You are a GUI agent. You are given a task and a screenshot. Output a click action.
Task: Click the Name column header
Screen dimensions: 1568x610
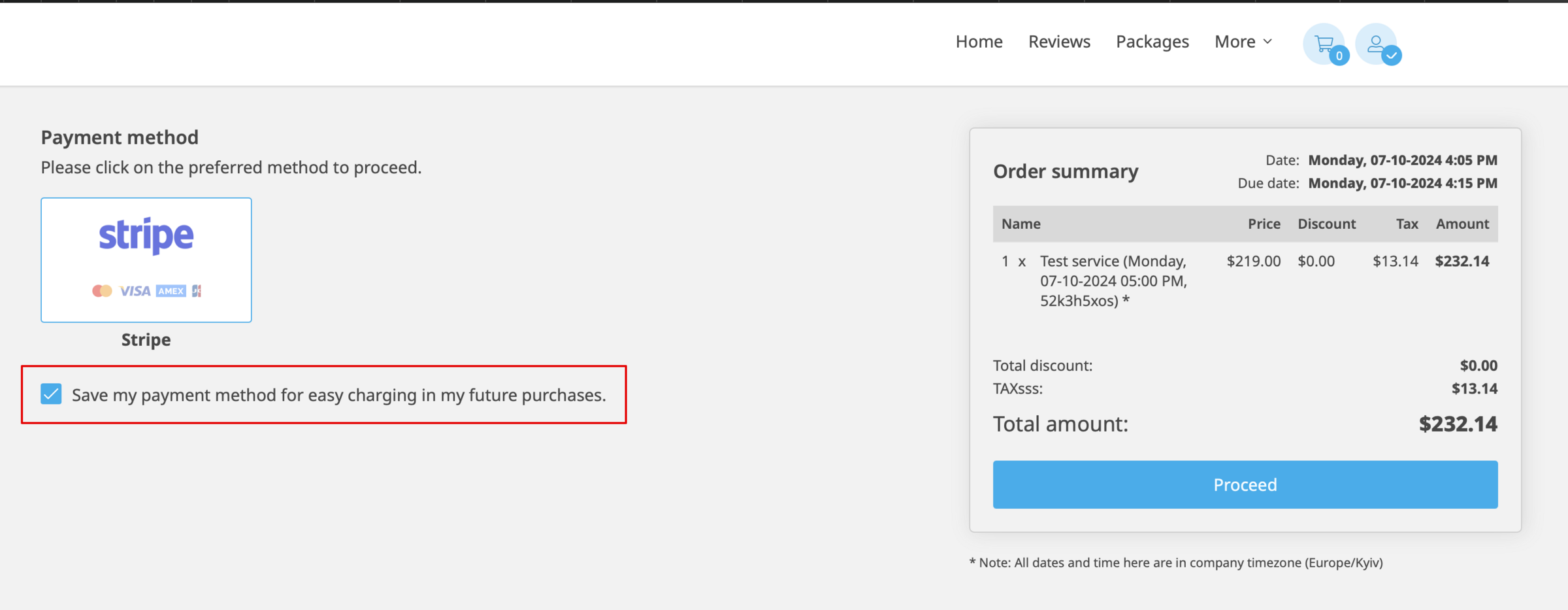coord(1021,224)
